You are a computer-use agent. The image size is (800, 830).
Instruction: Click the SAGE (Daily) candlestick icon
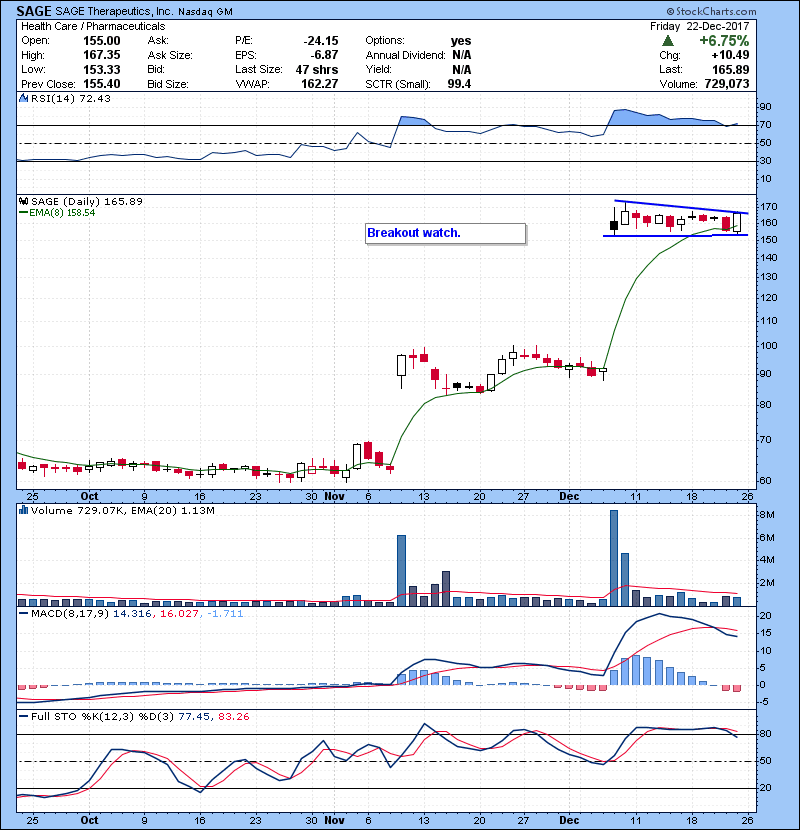pos(23,201)
